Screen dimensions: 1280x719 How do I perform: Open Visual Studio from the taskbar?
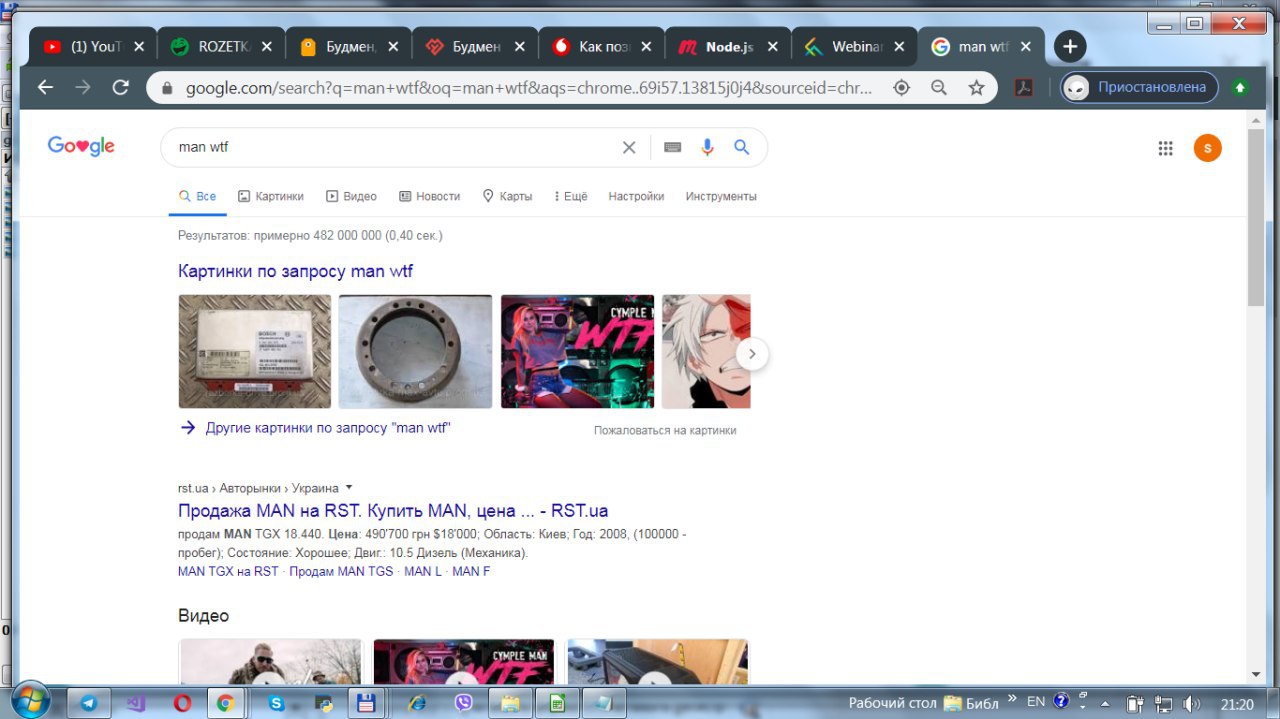coord(136,703)
